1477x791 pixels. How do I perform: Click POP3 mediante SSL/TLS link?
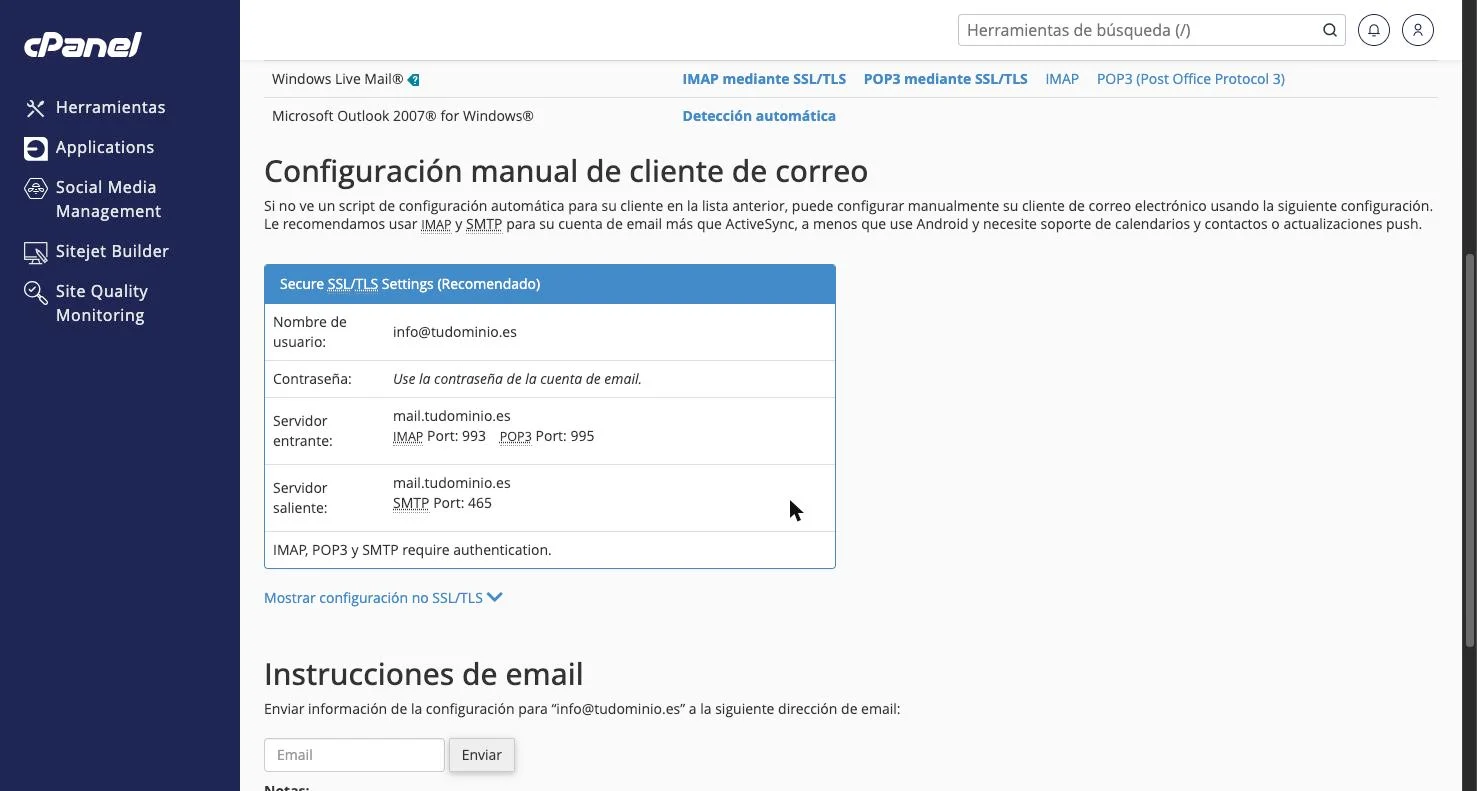945,79
